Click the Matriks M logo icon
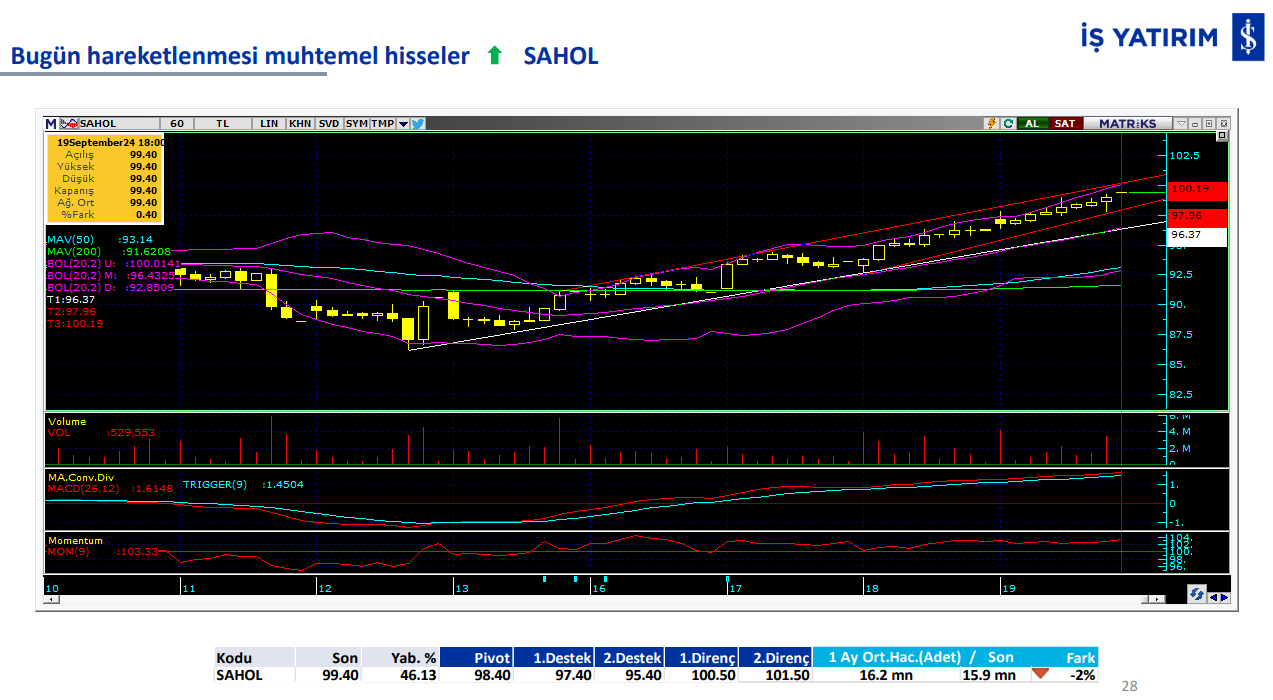Screen dimensions: 1273x700 pos(51,124)
